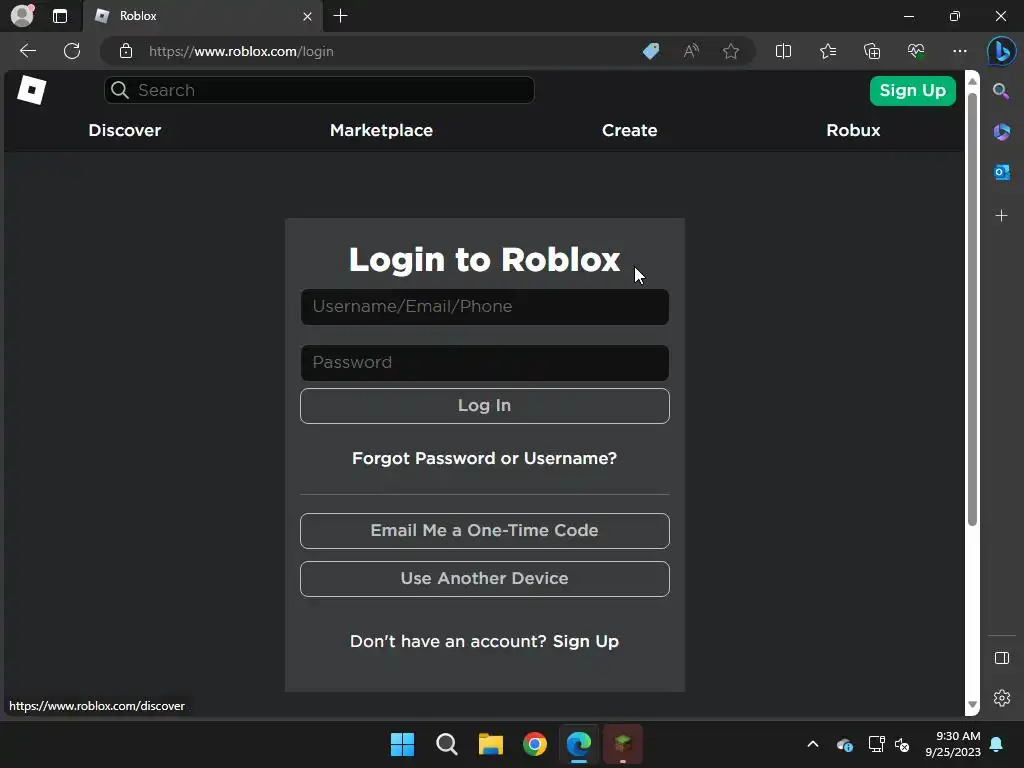The height and width of the screenshot is (768, 1024).
Task: Show hidden system tray icons
Action: click(x=812, y=744)
